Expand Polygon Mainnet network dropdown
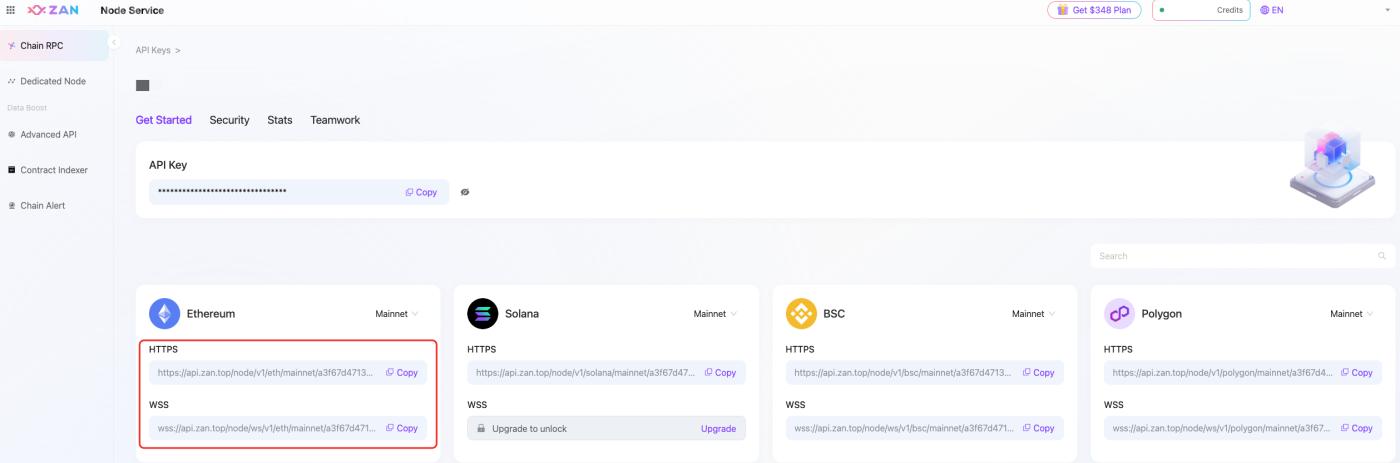This screenshot has height=463, width=1400. coord(1351,314)
